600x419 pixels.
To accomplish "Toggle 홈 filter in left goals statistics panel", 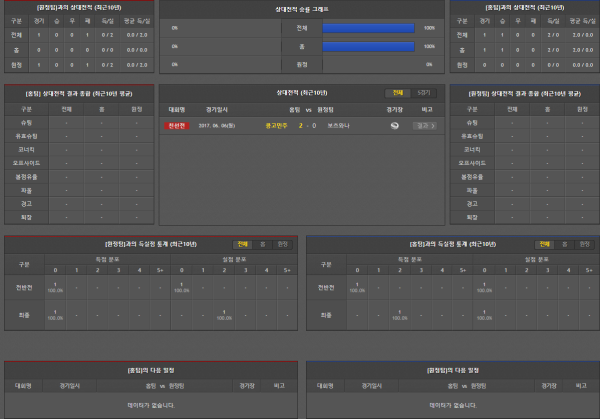I will (x=262, y=243).
